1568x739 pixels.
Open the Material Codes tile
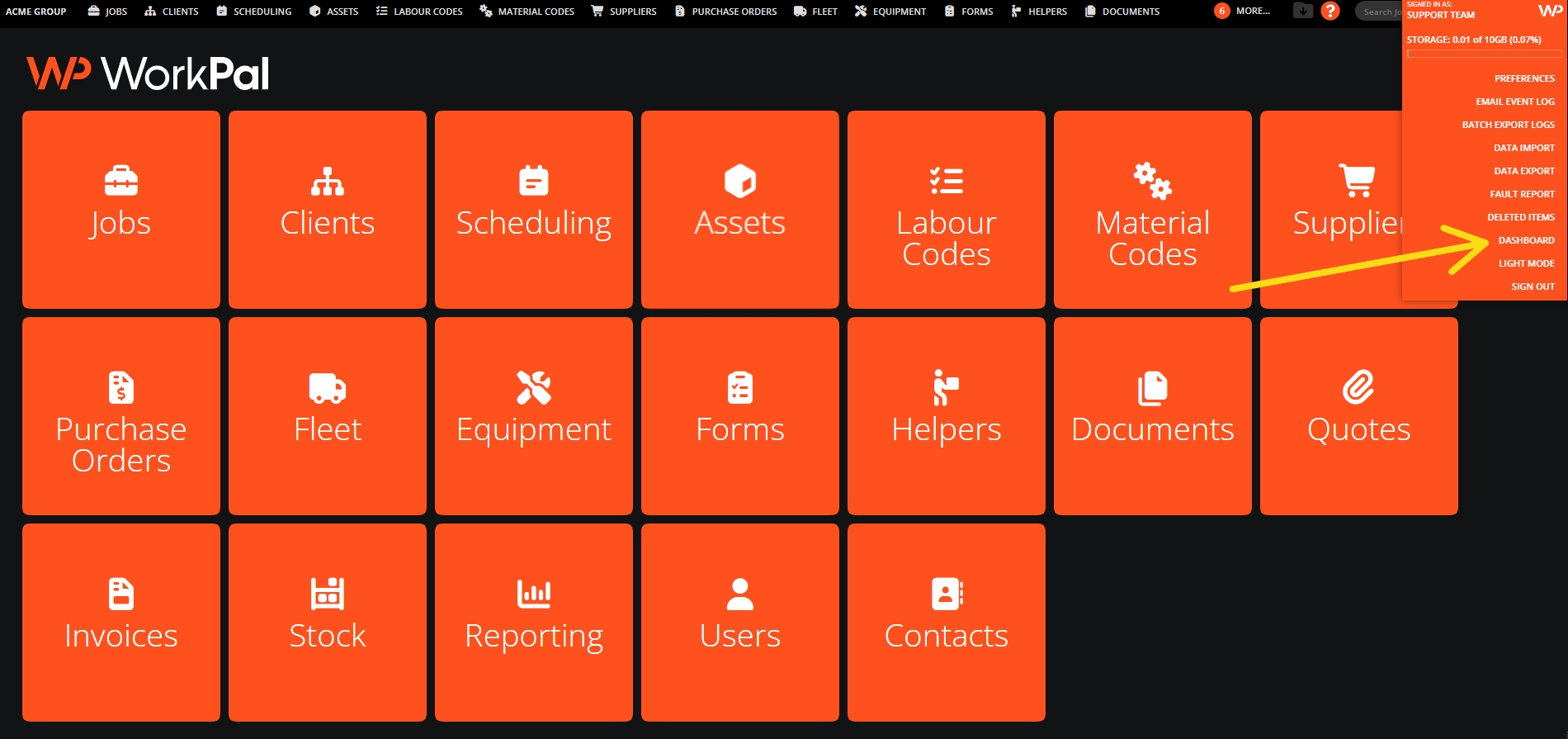[1153, 210]
